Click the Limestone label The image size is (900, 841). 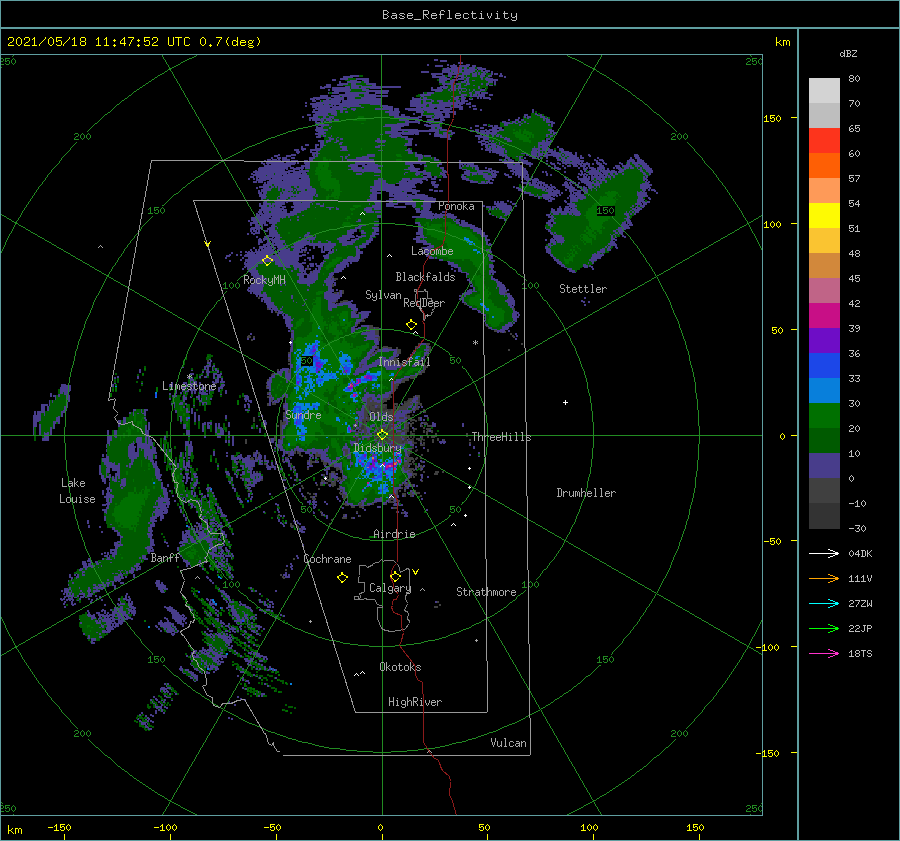pyautogui.click(x=189, y=386)
